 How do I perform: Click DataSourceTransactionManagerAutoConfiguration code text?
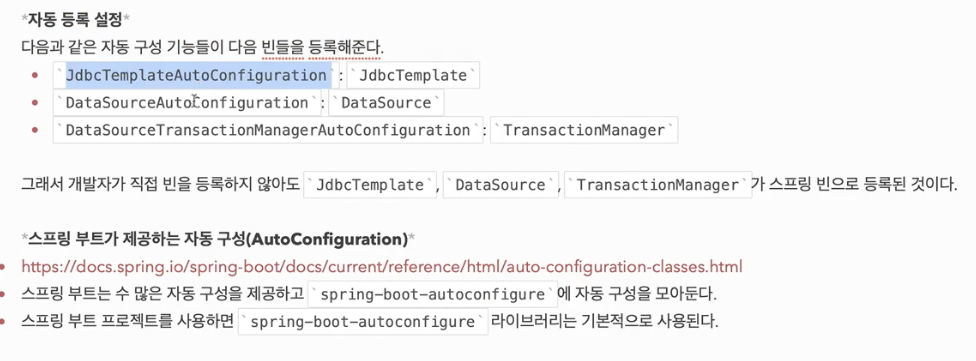click(x=268, y=130)
